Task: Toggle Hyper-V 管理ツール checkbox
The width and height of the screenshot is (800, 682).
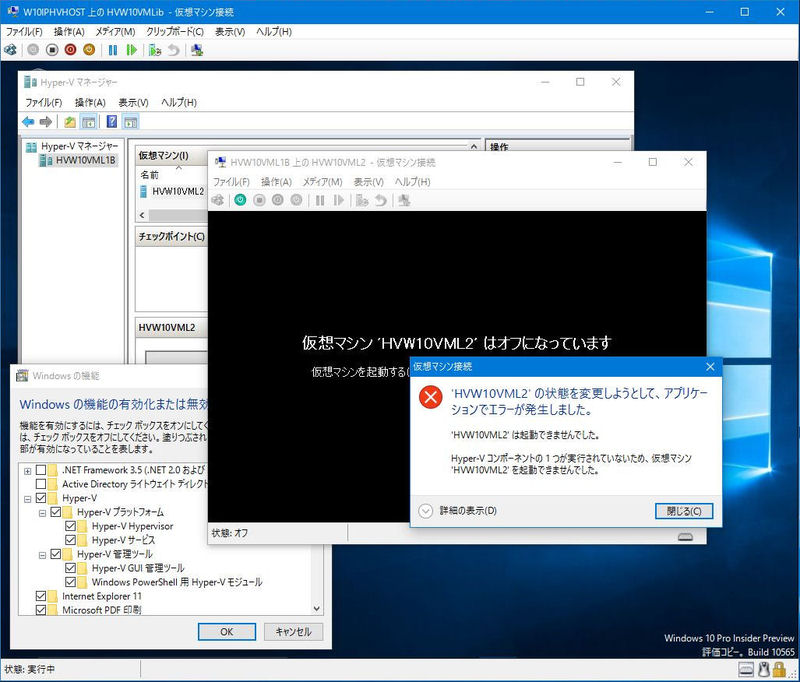Action: (56, 554)
